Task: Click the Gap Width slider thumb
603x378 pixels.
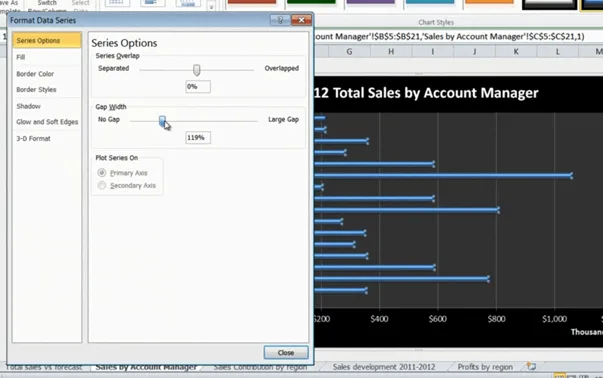Action: [162, 121]
